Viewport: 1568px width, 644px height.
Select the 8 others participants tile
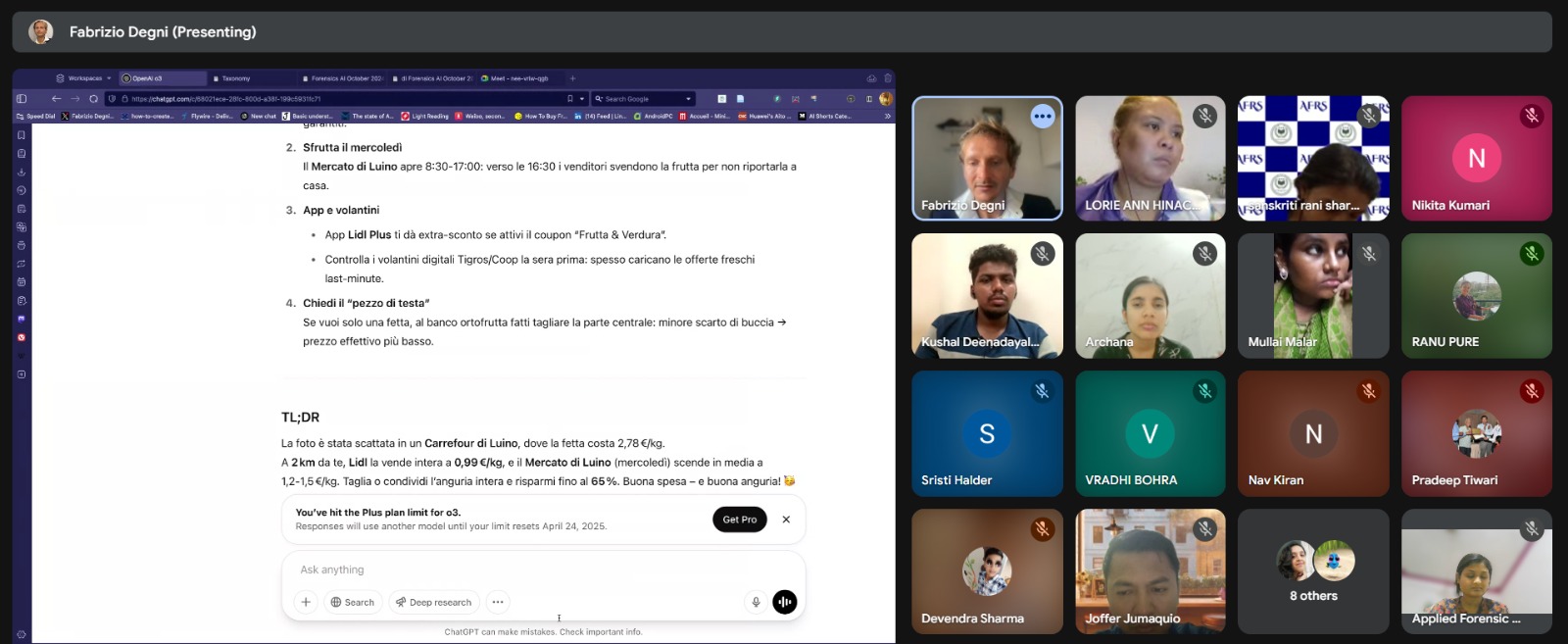click(x=1313, y=571)
